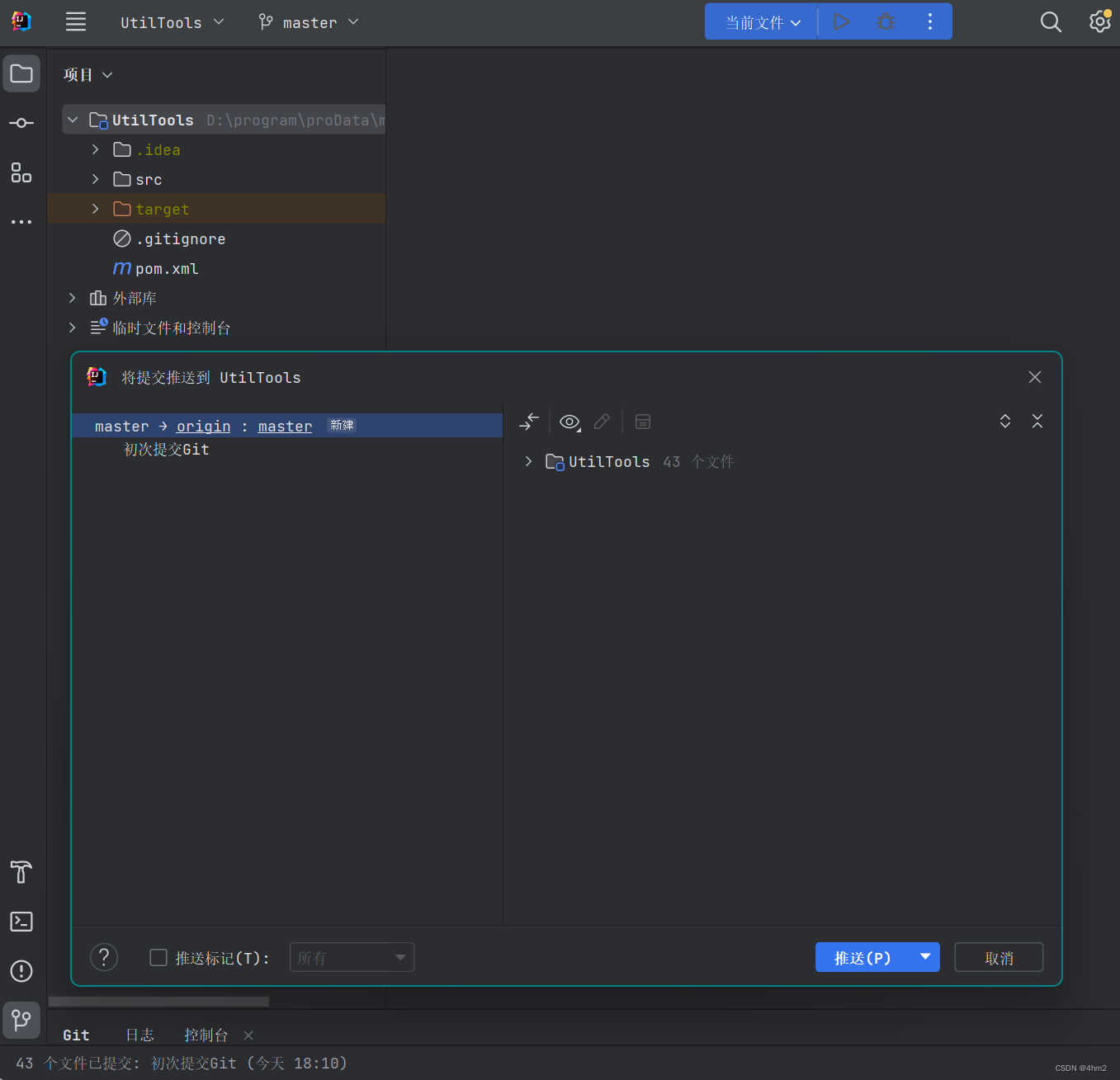Expand the external libraries node
Viewport: 1120px width, 1080px height.
[x=73, y=298]
